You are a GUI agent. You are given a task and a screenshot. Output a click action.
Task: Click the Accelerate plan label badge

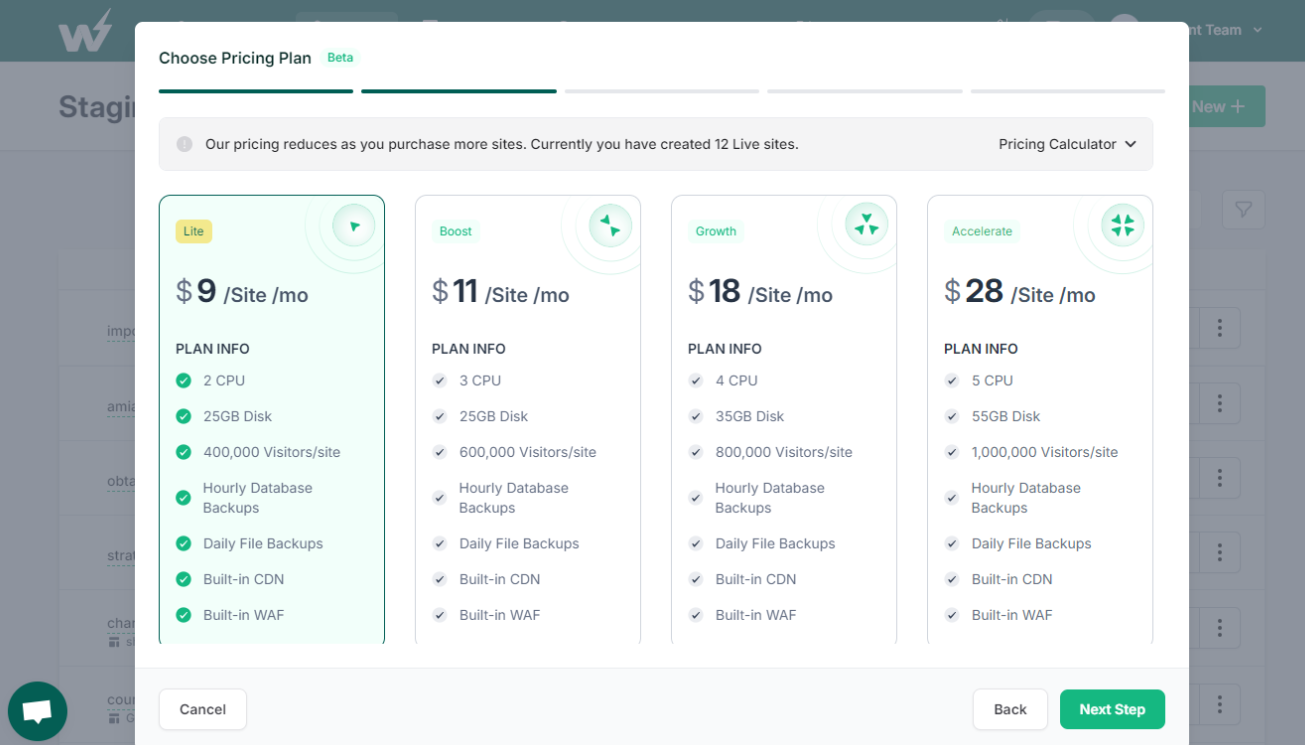(x=982, y=231)
